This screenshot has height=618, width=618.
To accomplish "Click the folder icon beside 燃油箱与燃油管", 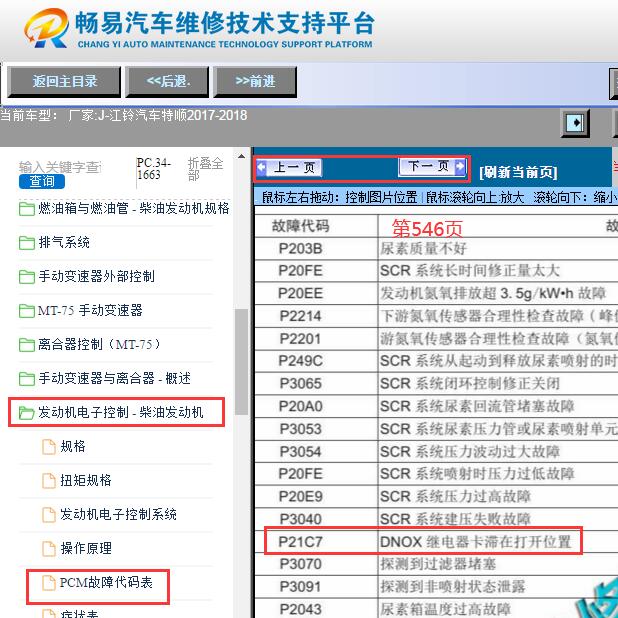I will tap(26, 208).
